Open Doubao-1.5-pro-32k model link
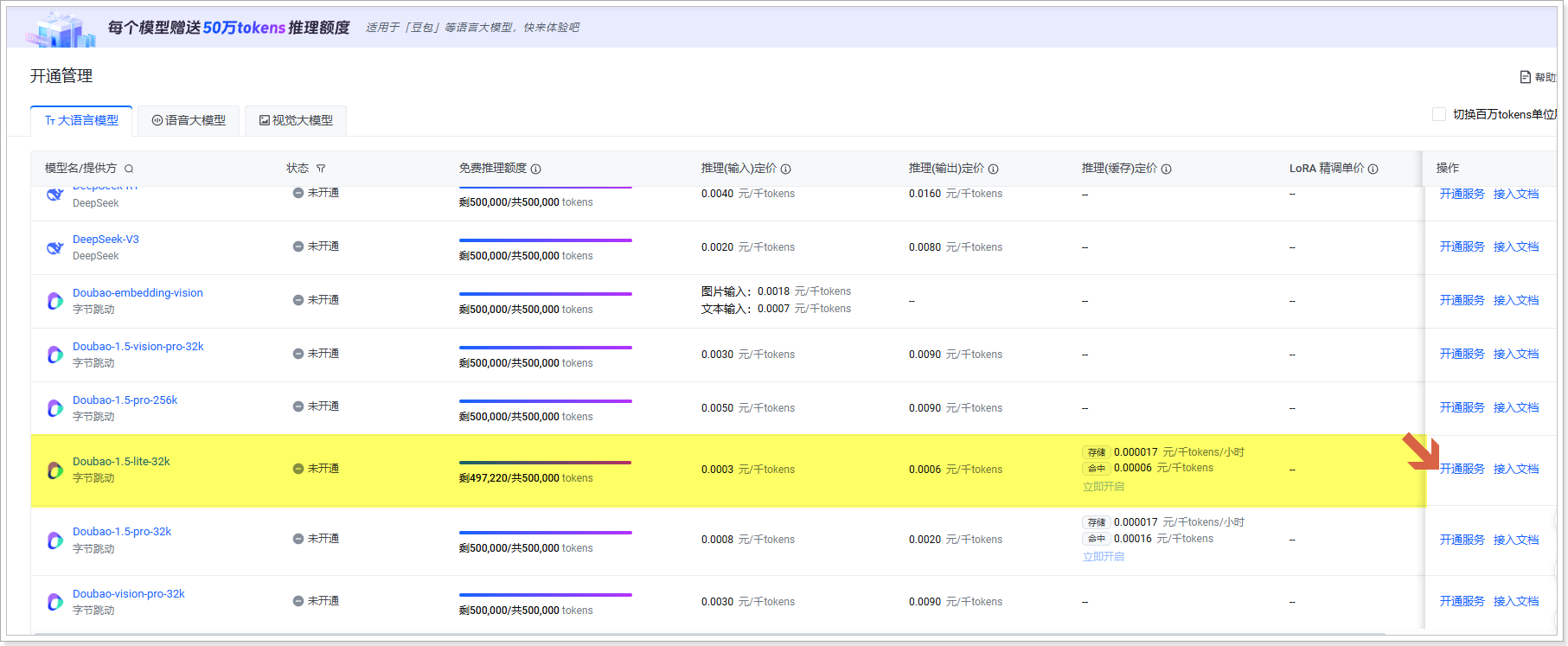This screenshot has height=646, width=1568. (122, 532)
